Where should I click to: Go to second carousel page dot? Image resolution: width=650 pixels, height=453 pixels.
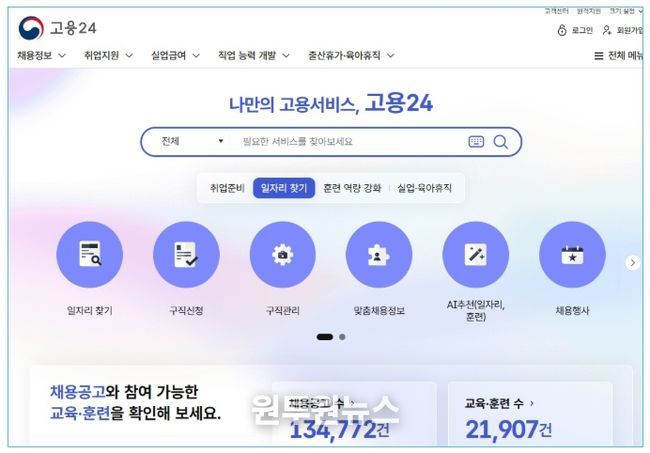[342, 337]
